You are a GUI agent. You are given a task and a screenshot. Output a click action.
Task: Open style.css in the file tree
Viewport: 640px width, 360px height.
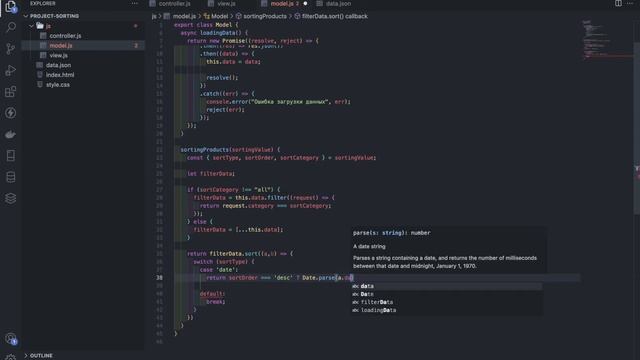click(x=58, y=85)
